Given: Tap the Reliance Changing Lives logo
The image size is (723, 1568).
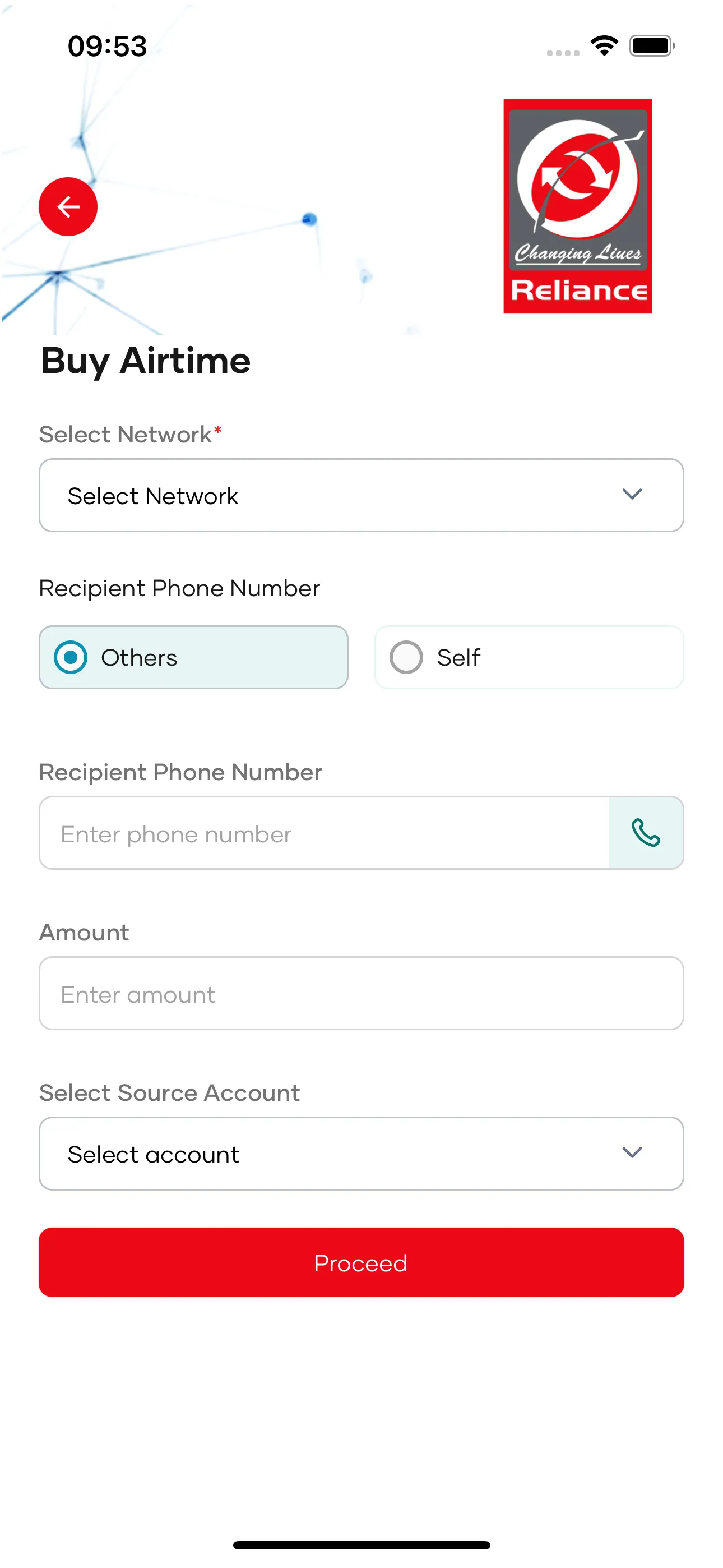Looking at the screenshot, I should click(x=577, y=206).
